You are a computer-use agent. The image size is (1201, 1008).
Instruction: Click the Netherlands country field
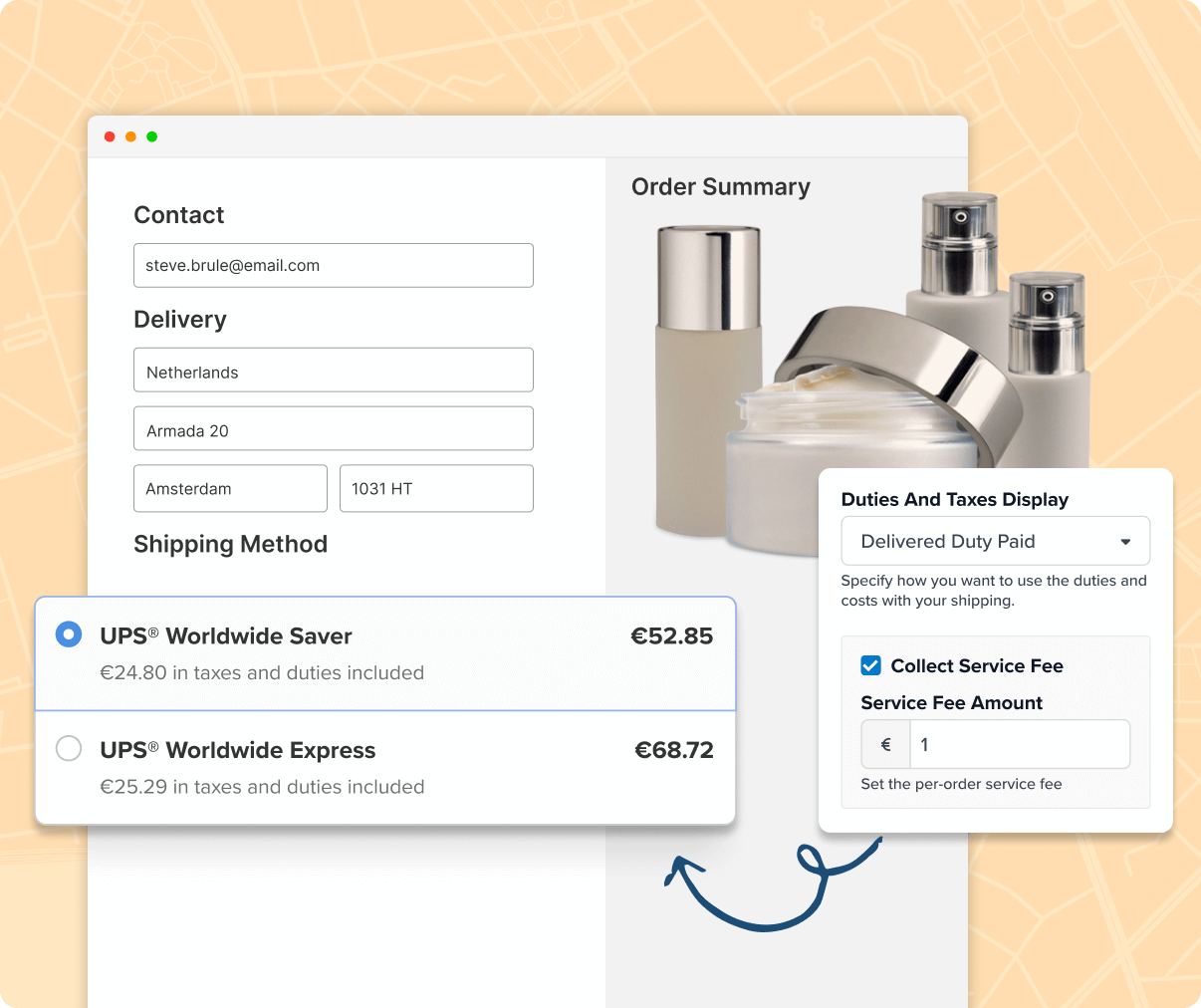pos(333,371)
